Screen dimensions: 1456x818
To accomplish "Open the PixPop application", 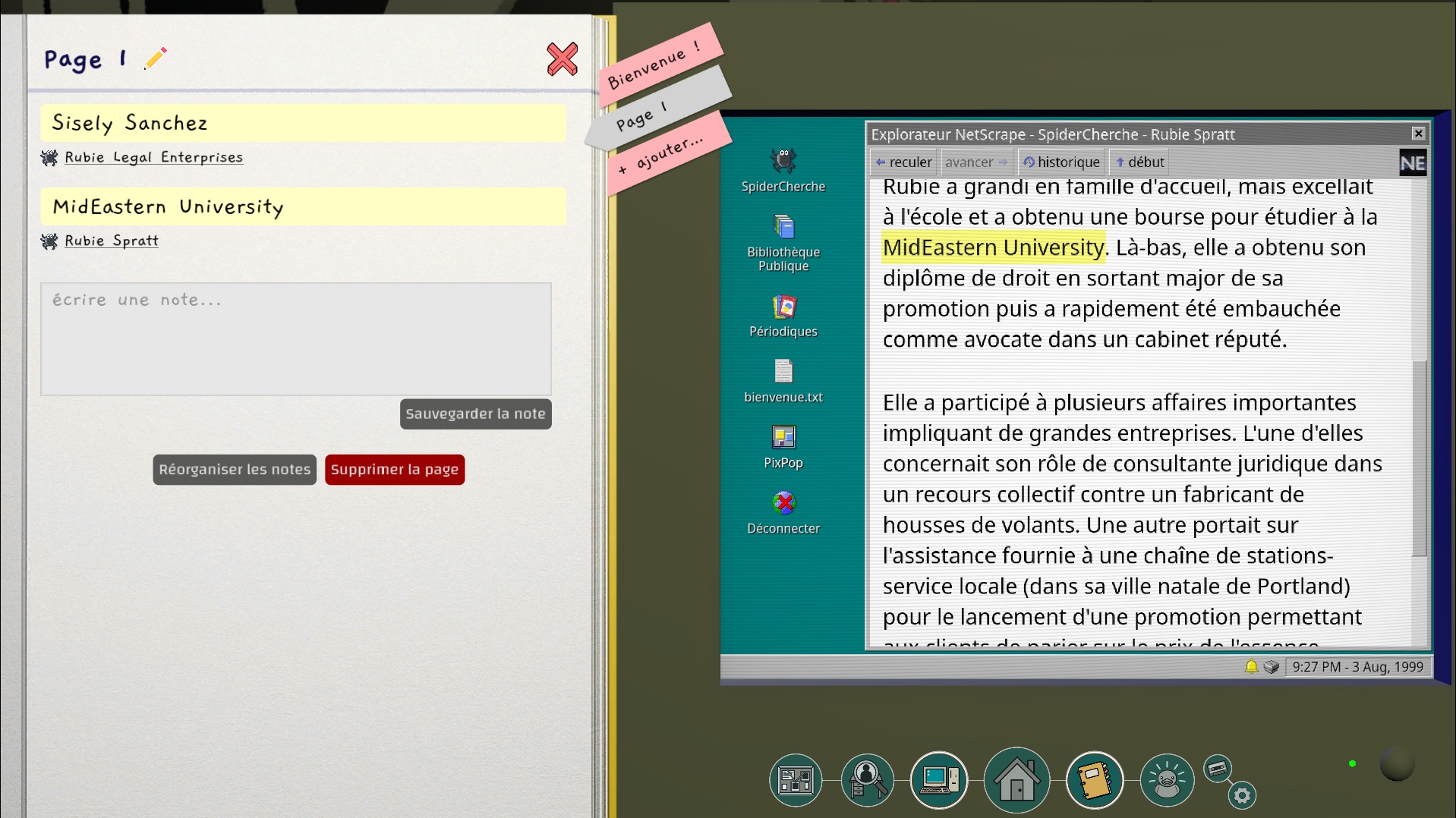I will click(783, 447).
